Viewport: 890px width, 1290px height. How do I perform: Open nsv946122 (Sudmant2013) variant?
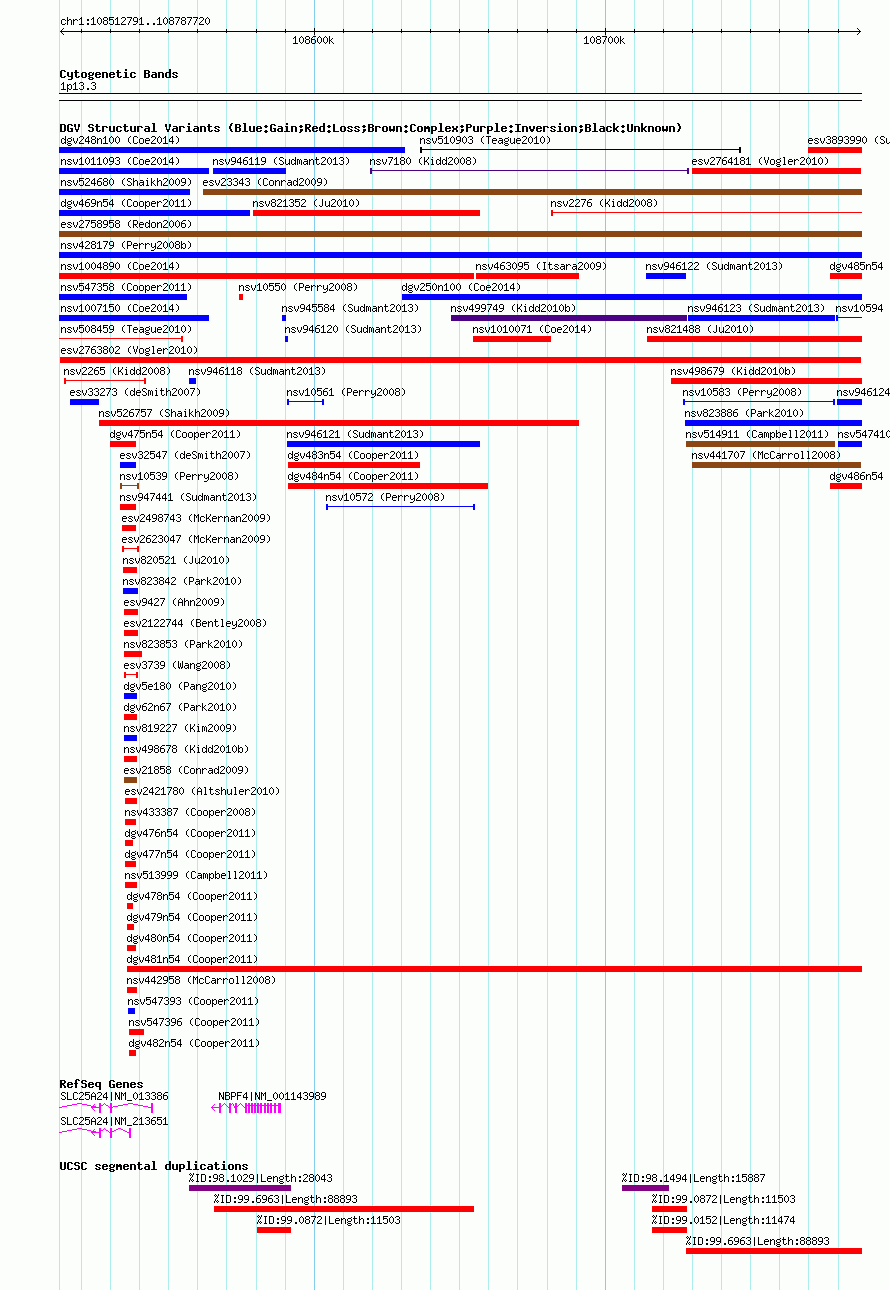pos(714,267)
